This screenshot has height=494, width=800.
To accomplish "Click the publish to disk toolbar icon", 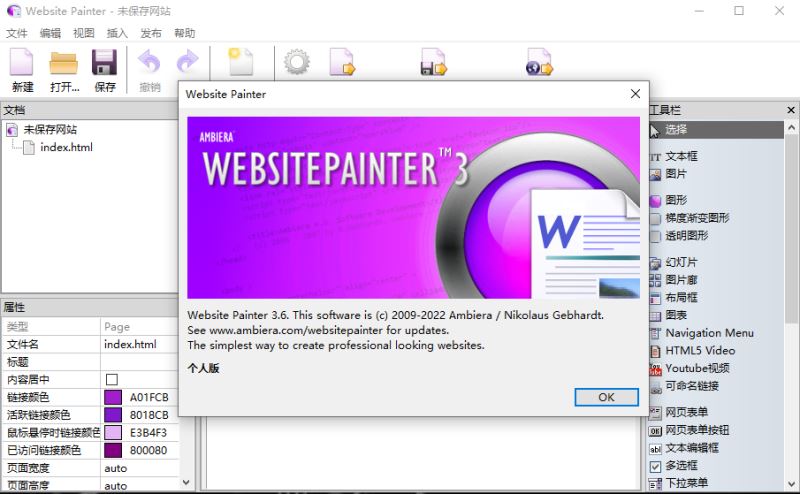I will [434, 62].
